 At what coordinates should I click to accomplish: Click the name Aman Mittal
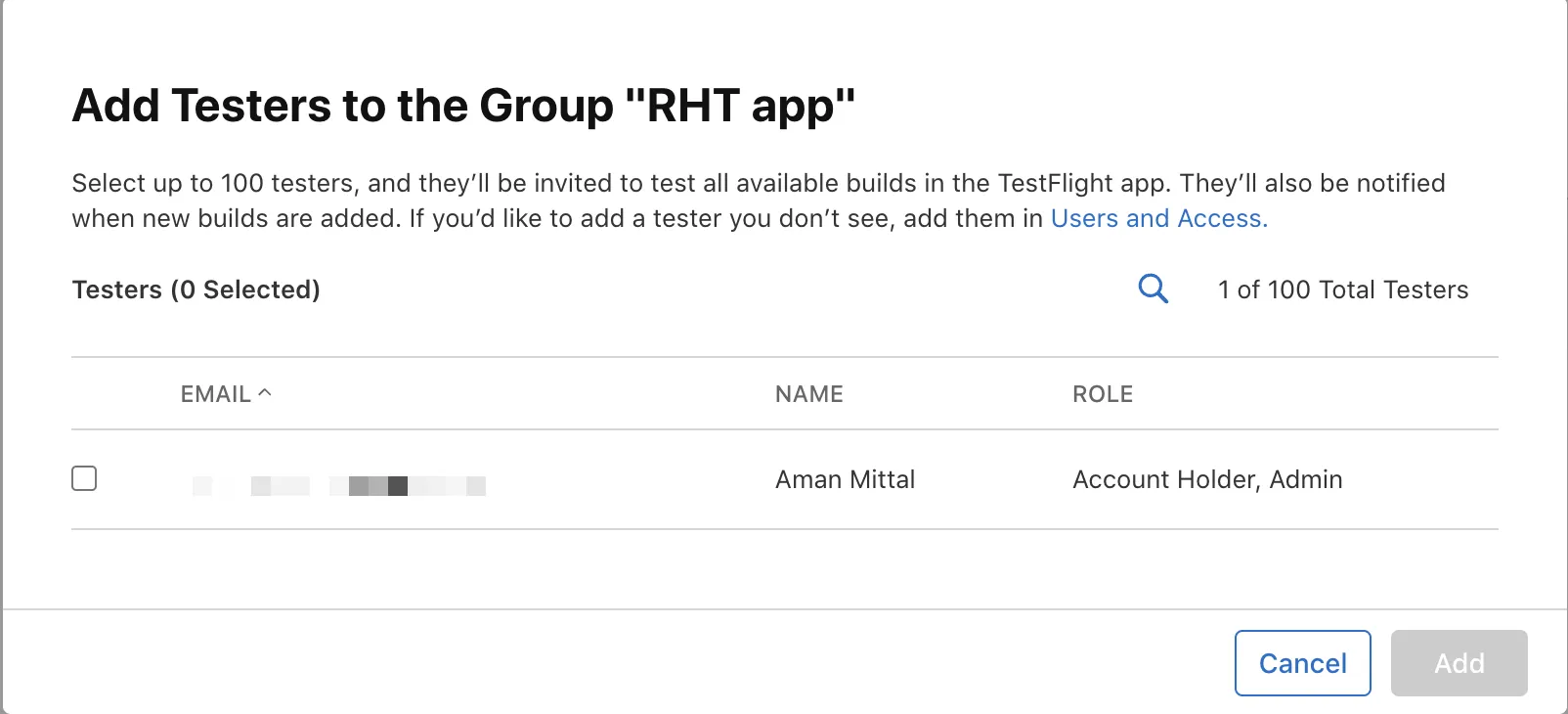click(845, 479)
